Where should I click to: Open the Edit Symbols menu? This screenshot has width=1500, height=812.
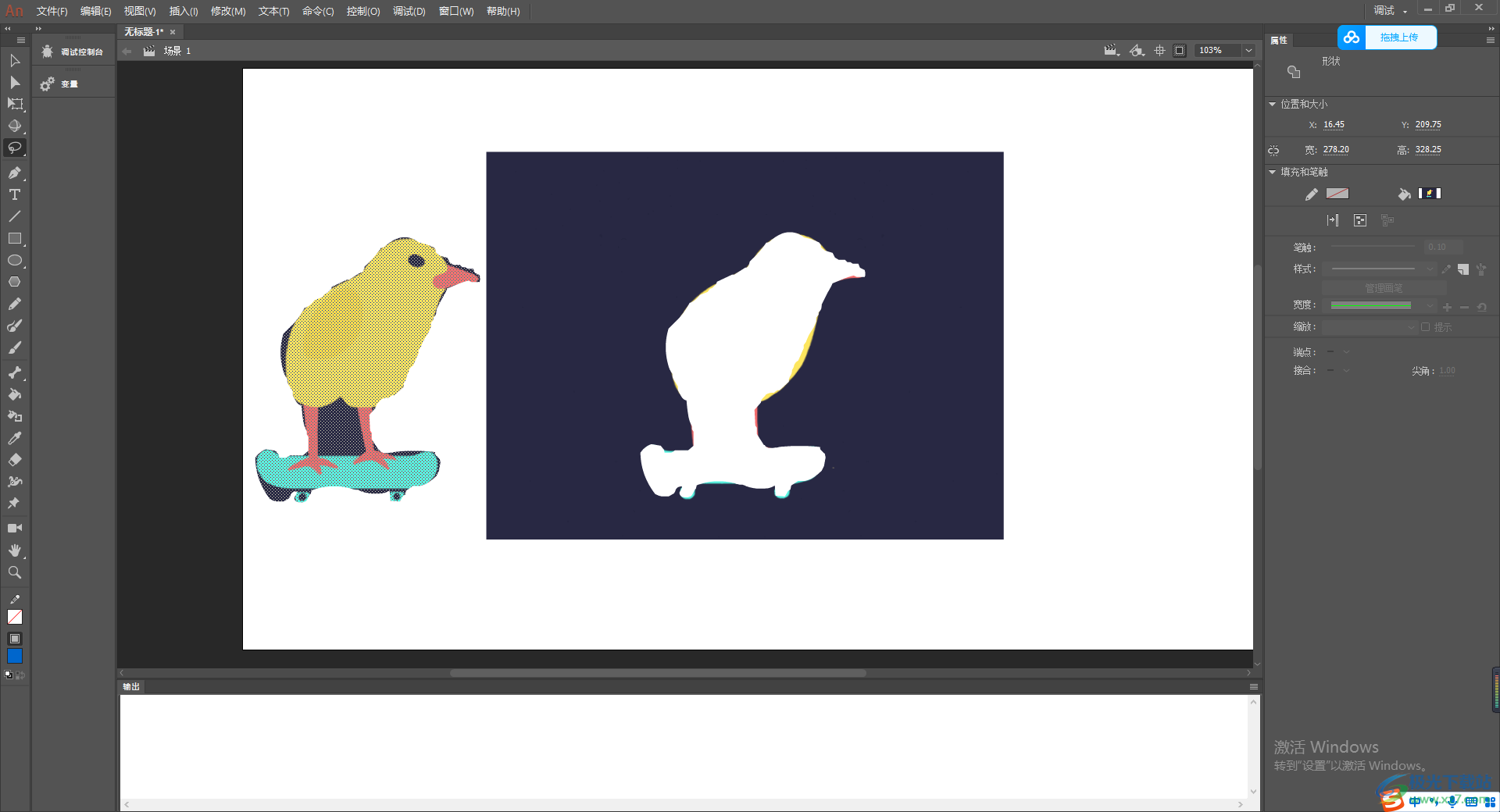click(1137, 51)
